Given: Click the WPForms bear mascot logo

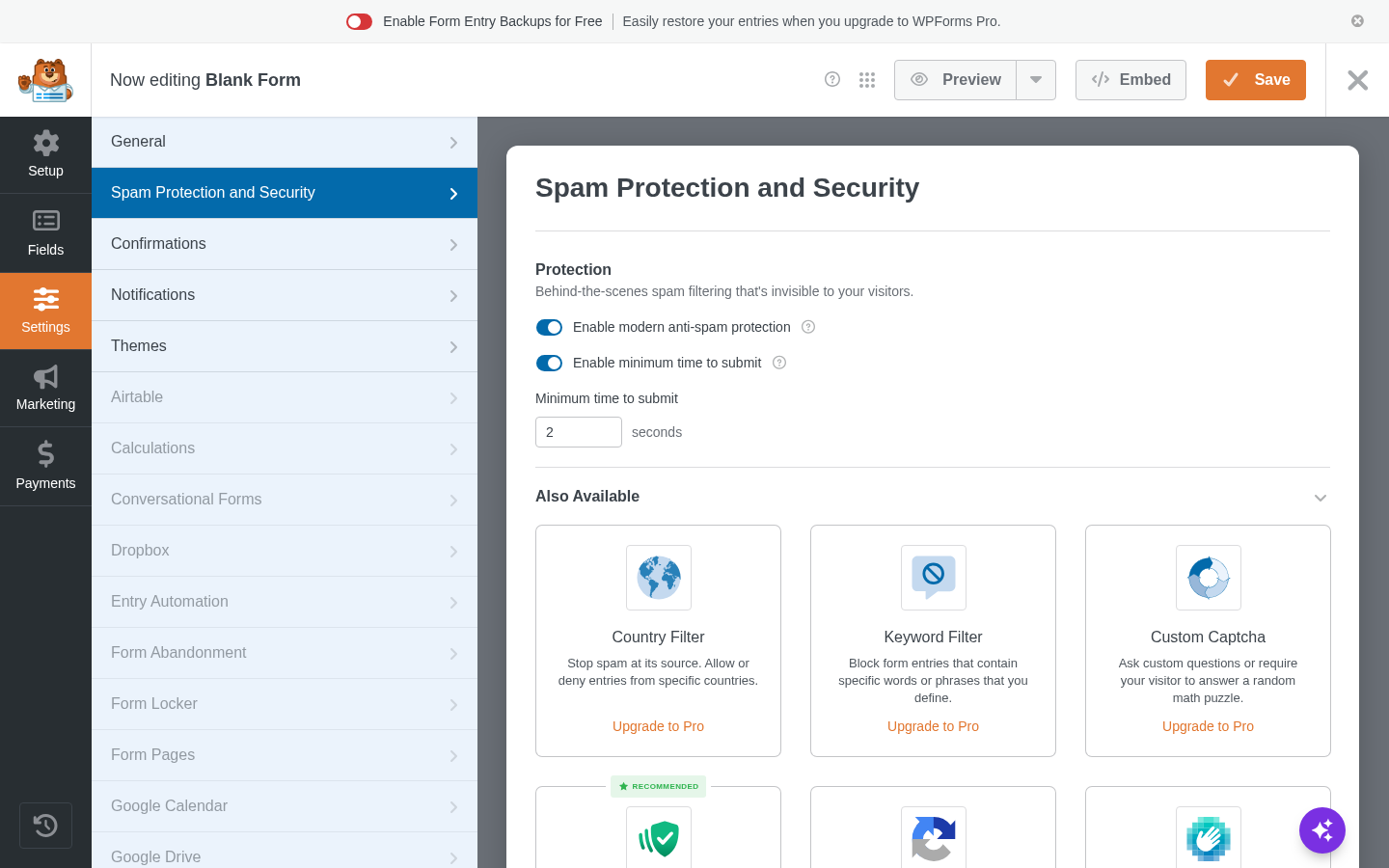Looking at the screenshot, I should [45, 80].
